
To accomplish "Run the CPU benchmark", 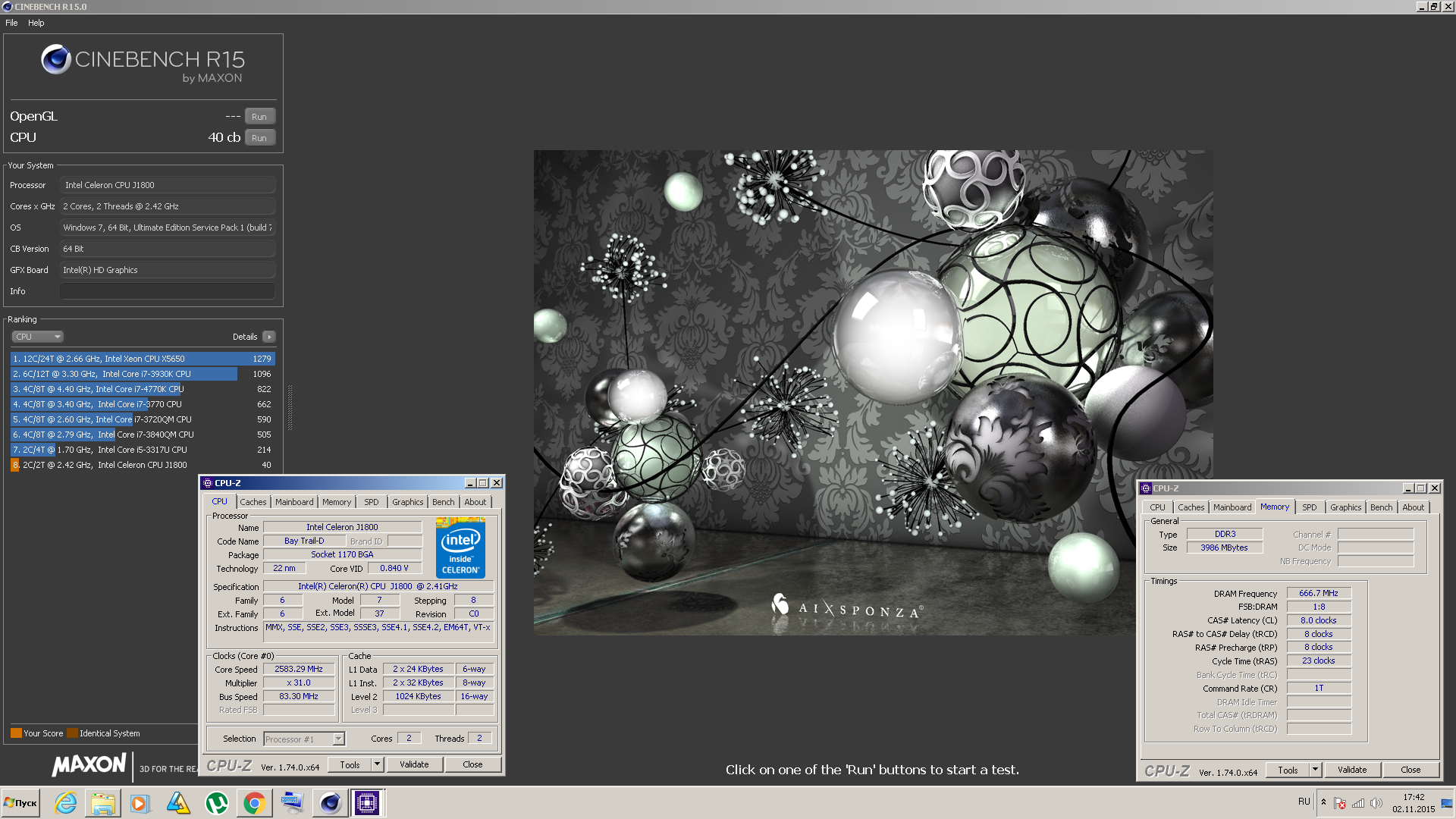I will [x=259, y=138].
